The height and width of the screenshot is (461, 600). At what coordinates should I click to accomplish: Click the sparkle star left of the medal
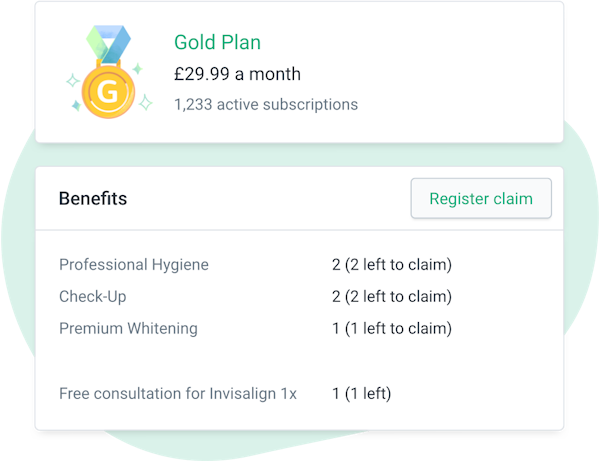click(72, 79)
